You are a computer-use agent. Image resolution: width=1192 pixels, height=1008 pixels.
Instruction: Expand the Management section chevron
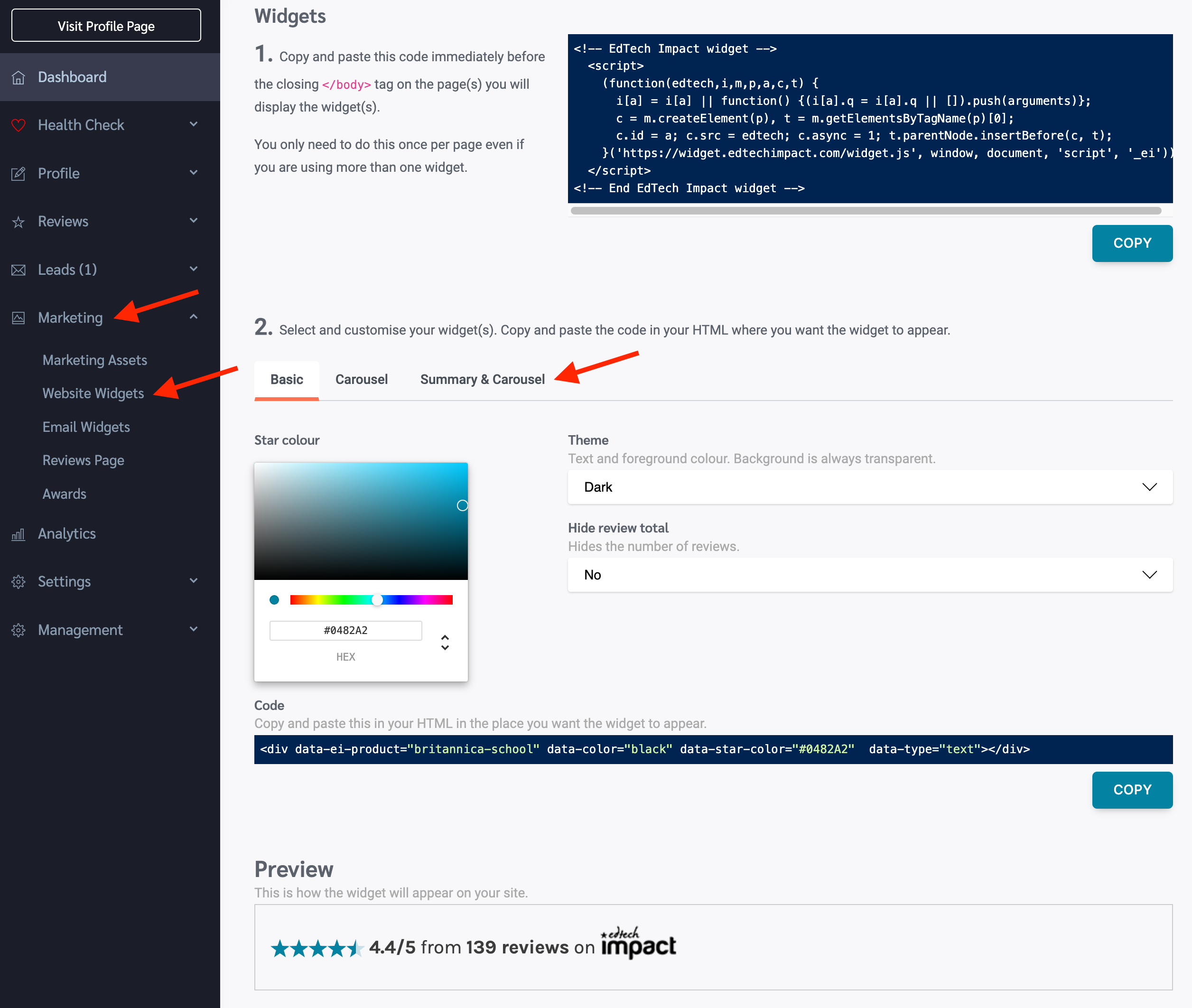tap(194, 629)
